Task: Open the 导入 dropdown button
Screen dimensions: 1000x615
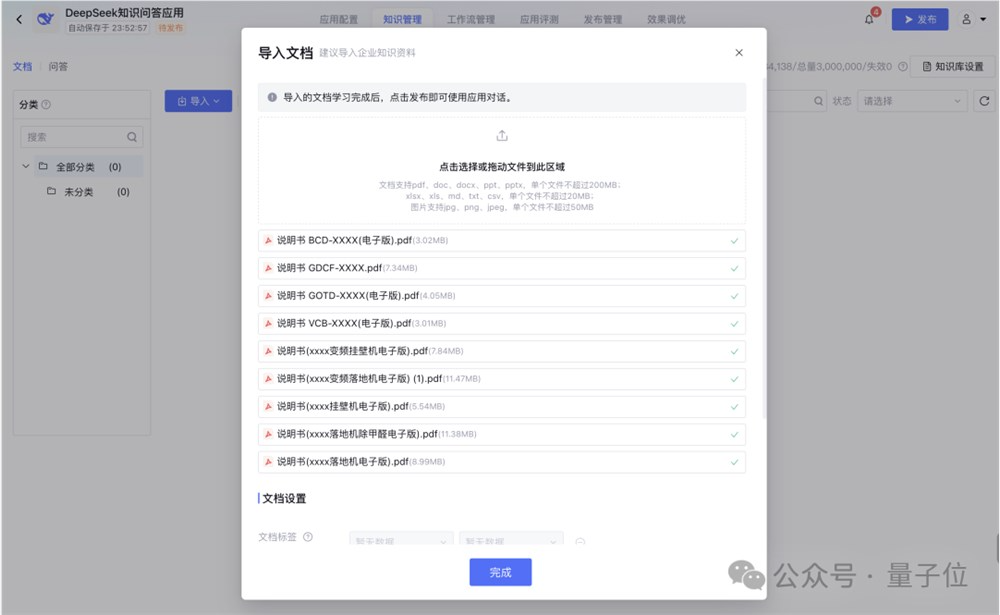Action: click(x=197, y=101)
